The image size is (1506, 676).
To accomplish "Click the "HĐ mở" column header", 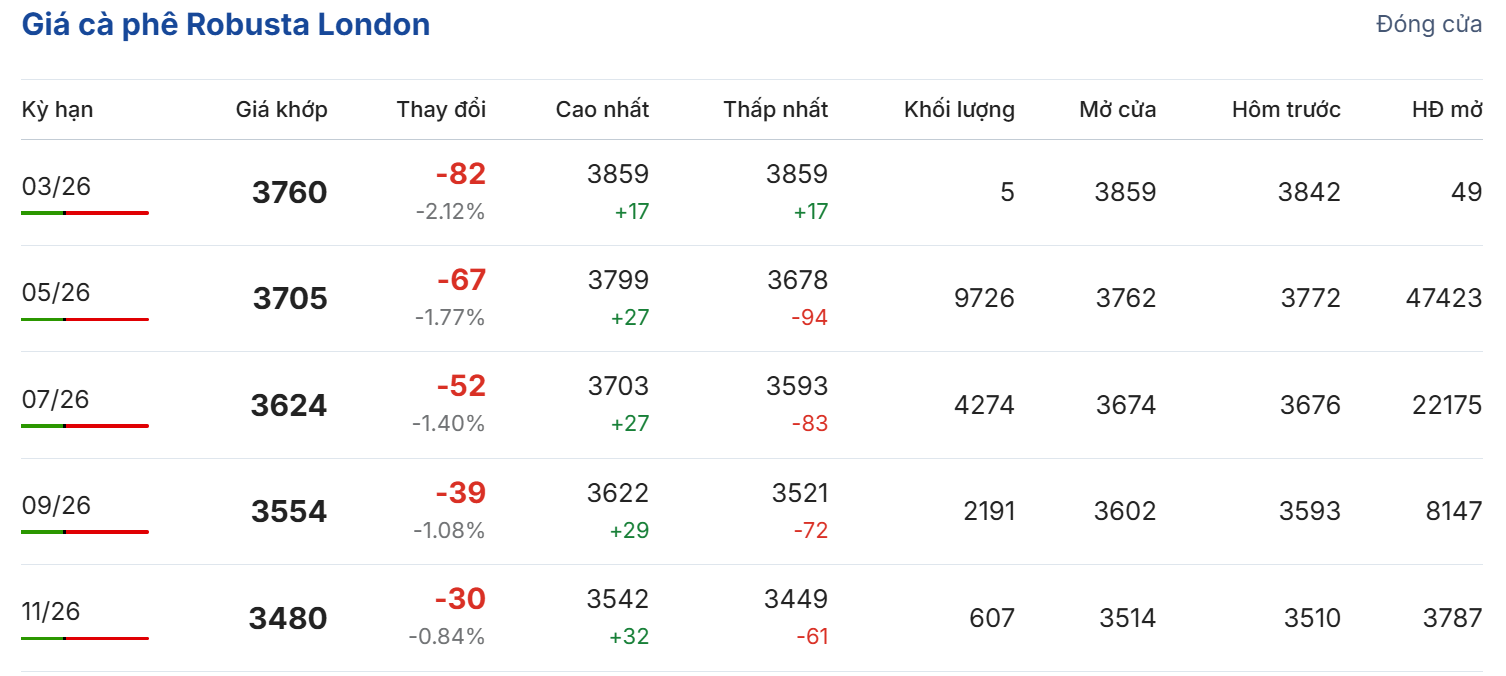I will (x=1447, y=109).
